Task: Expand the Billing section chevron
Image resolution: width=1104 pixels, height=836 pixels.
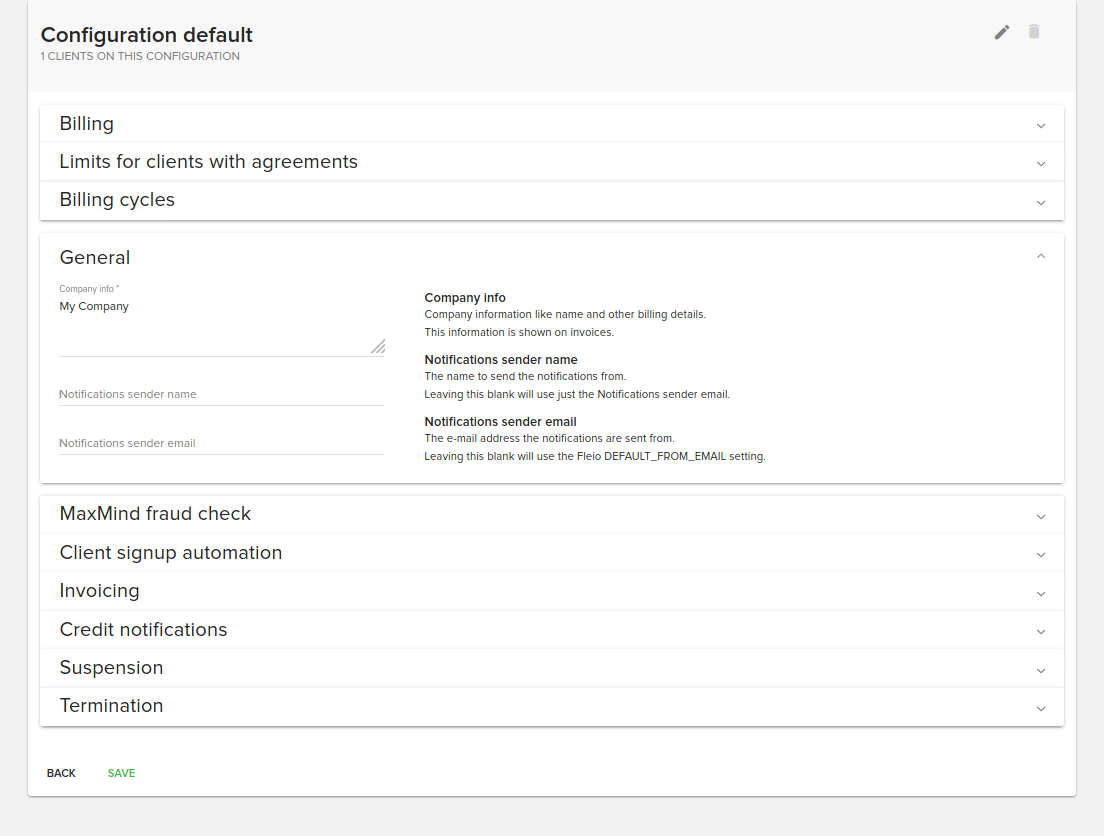Action: pos(1041,126)
